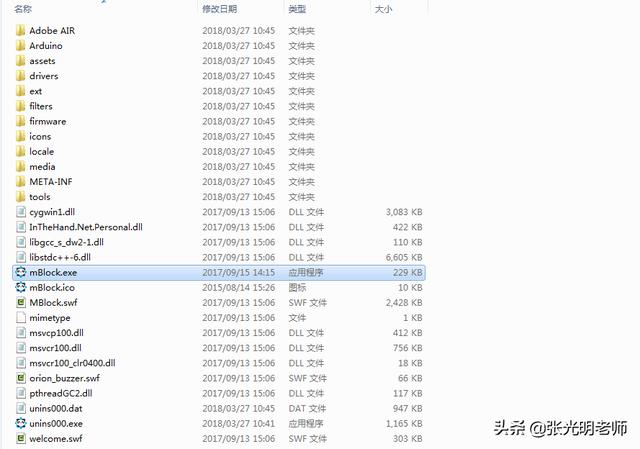Screen dimensions: 640x449
Task: Select the META-INF folder entry
Action: coord(49,182)
